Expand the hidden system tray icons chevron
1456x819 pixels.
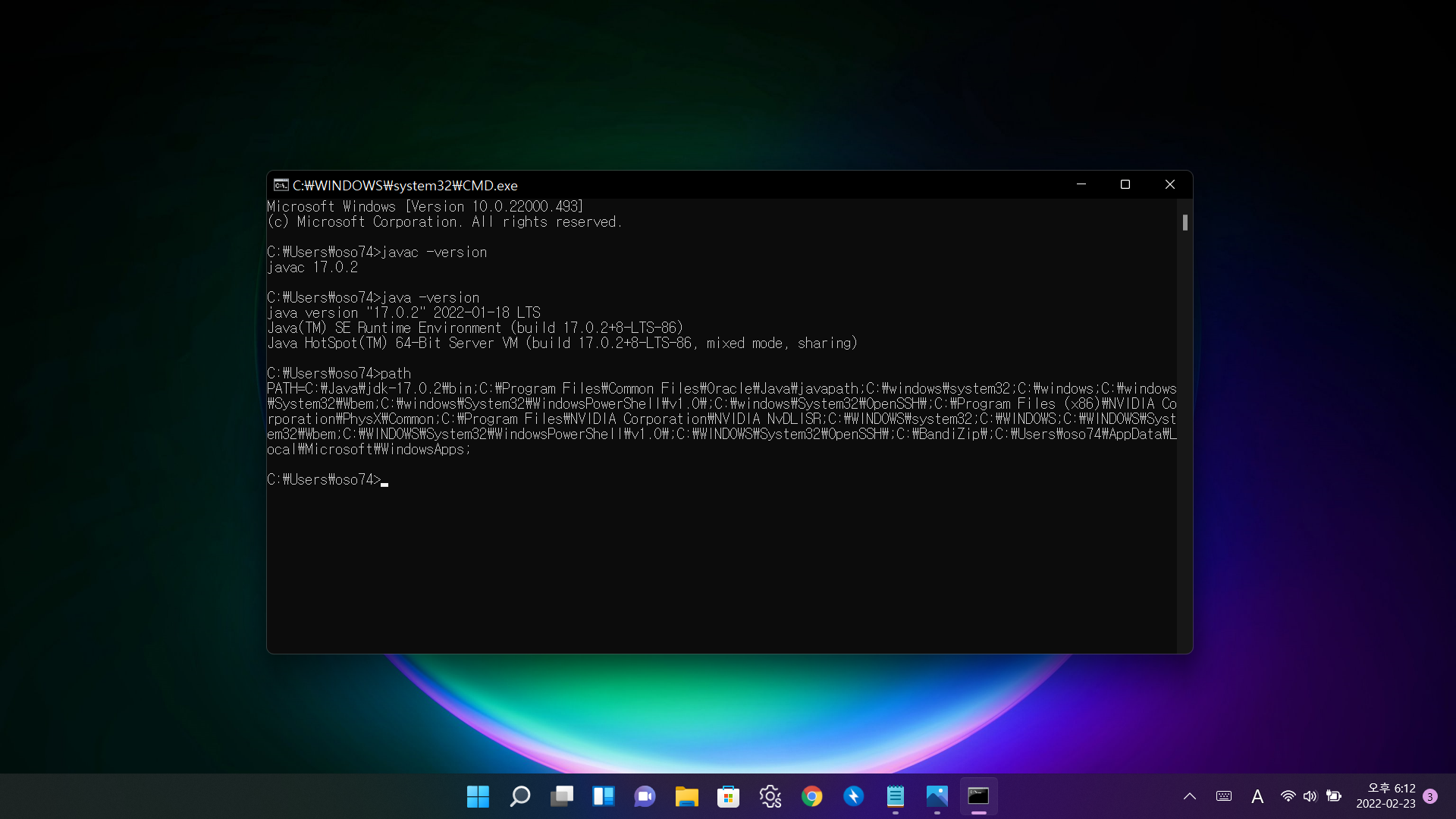pos(1190,796)
